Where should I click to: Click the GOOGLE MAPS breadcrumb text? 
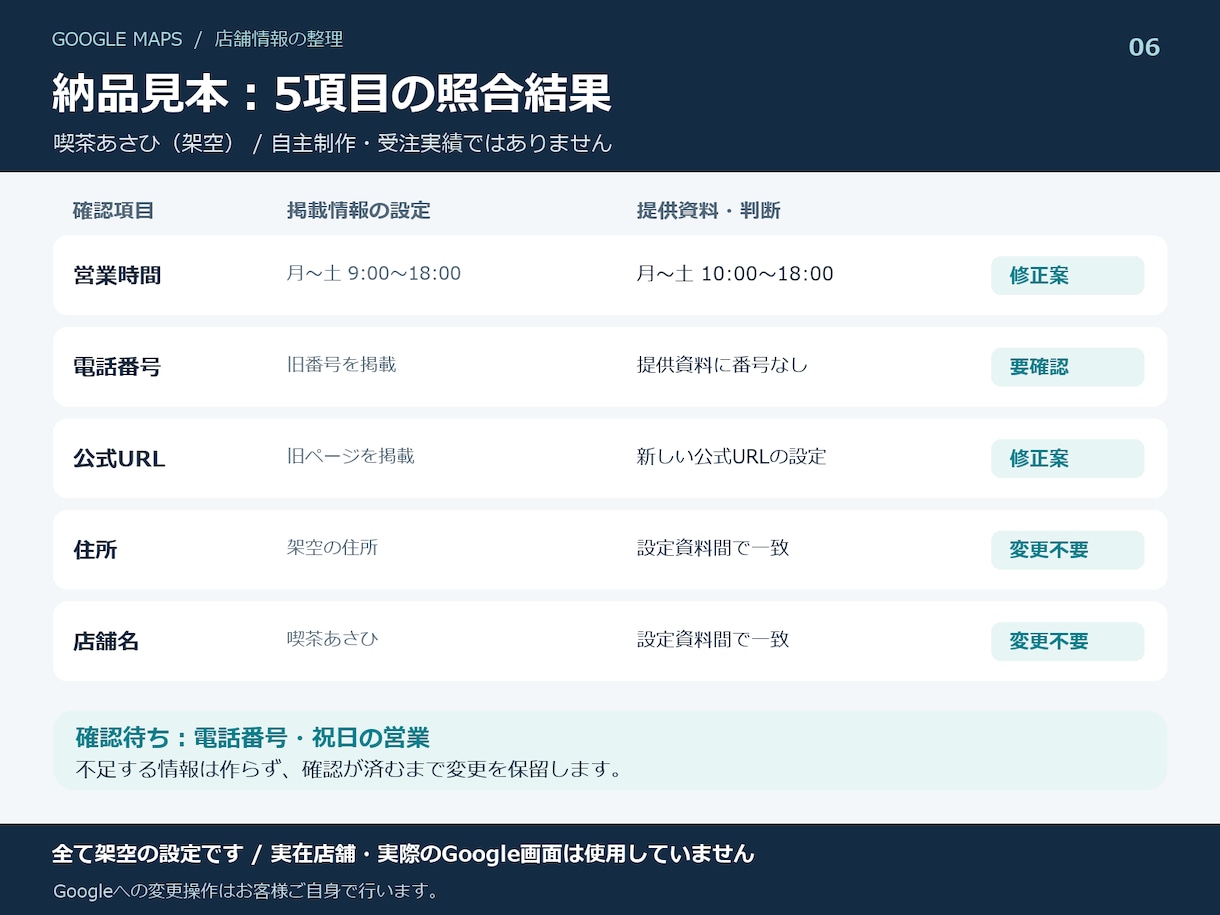(x=117, y=39)
